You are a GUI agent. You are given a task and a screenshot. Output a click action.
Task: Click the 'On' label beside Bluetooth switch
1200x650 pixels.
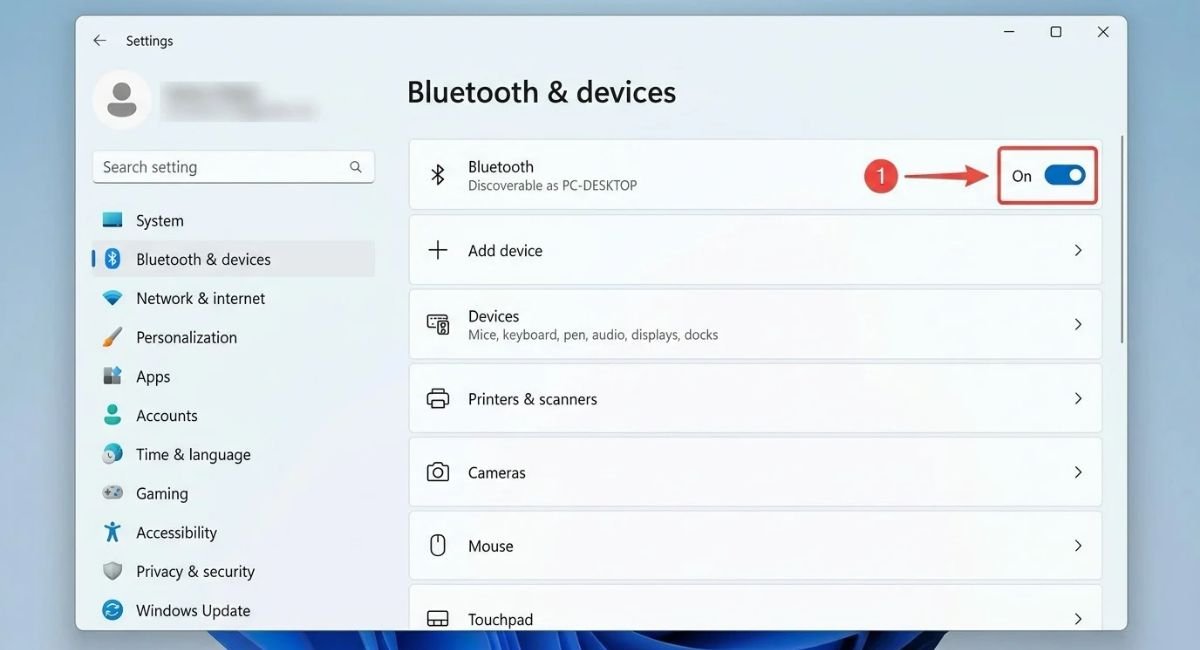tap(1021, 176)
